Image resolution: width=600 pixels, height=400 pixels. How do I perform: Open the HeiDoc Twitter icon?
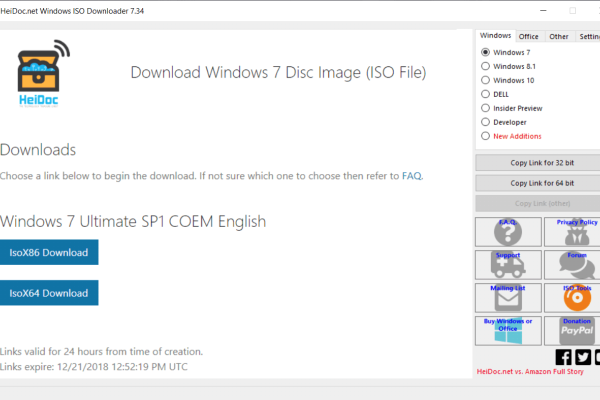pyautogui.click(x=582, y=357)
